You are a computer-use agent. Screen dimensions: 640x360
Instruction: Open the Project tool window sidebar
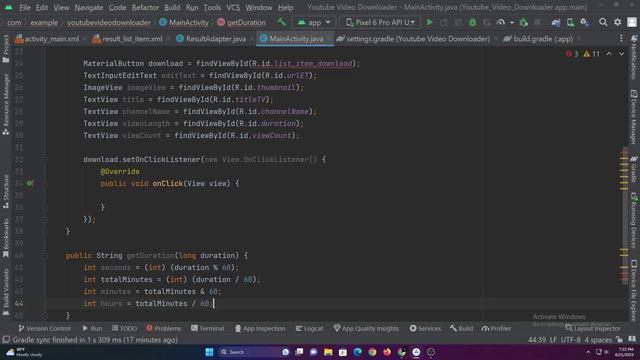click(x=6, y=49)
